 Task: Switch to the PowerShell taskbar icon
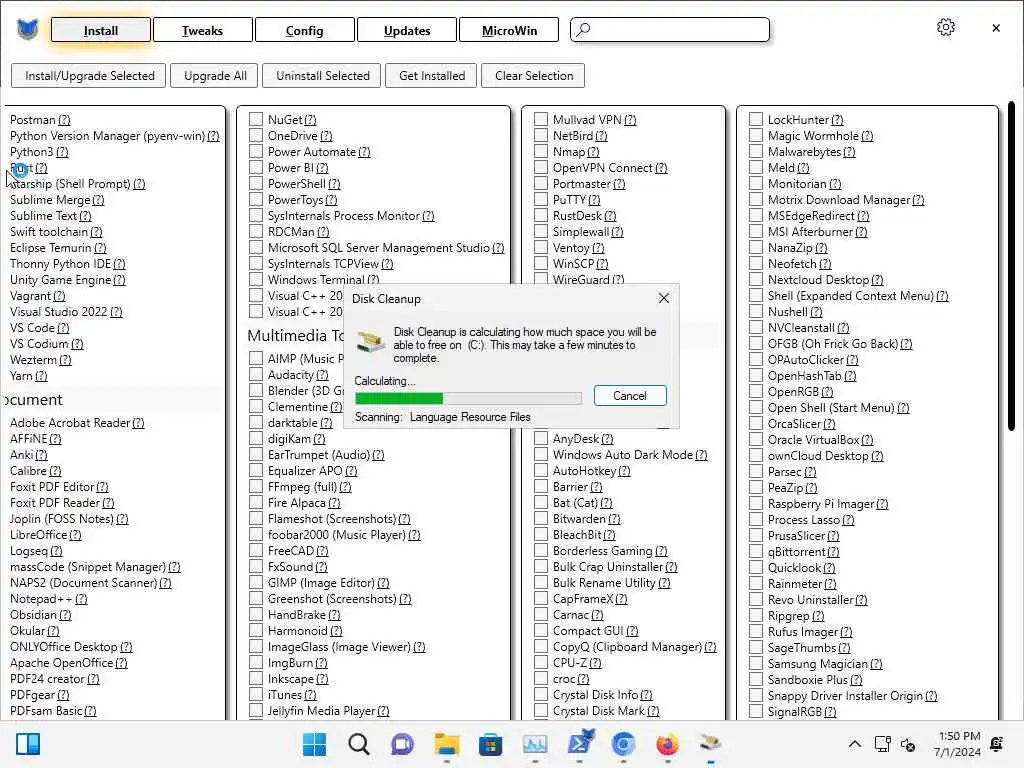[580, 743]
